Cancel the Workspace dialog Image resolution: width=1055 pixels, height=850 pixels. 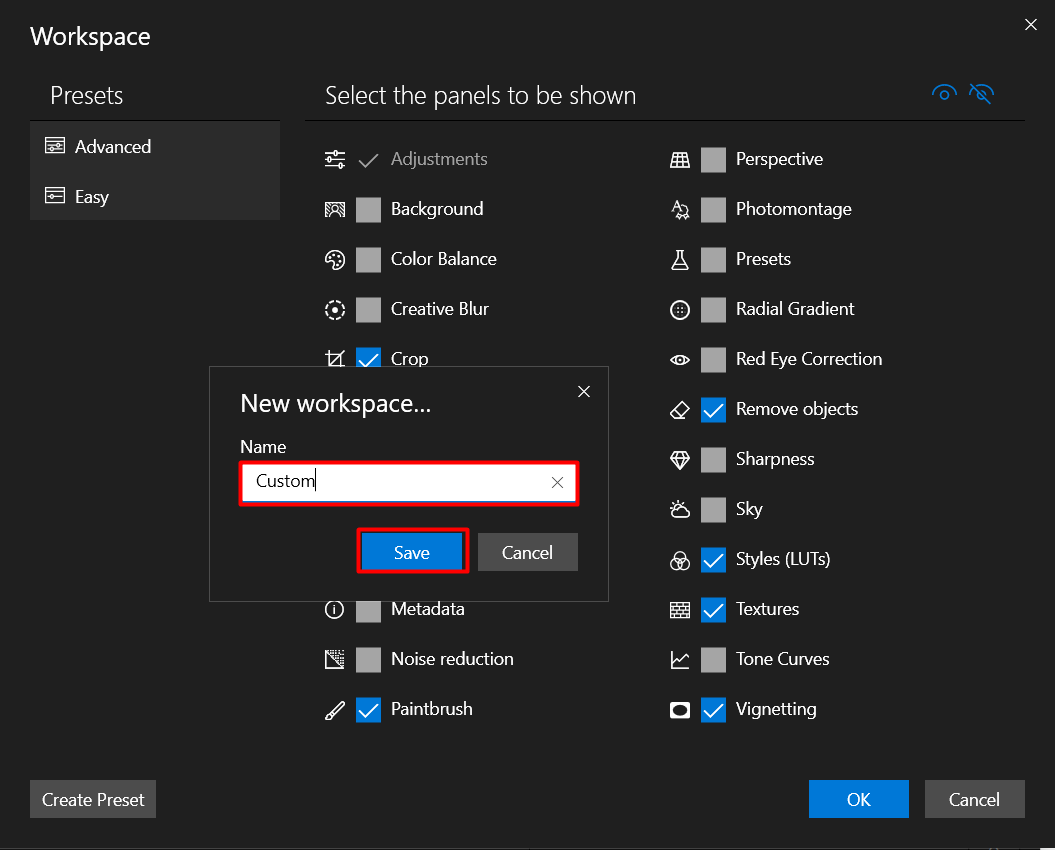974,799
